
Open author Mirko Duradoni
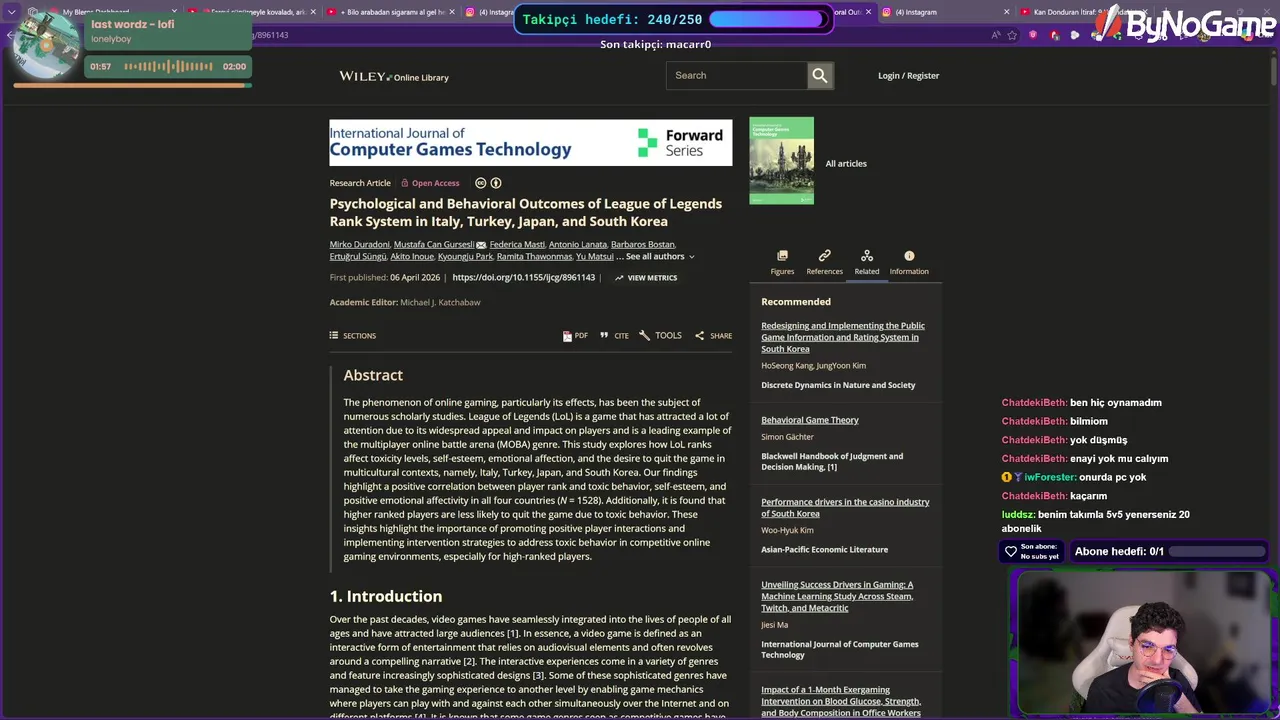point(360,245)
